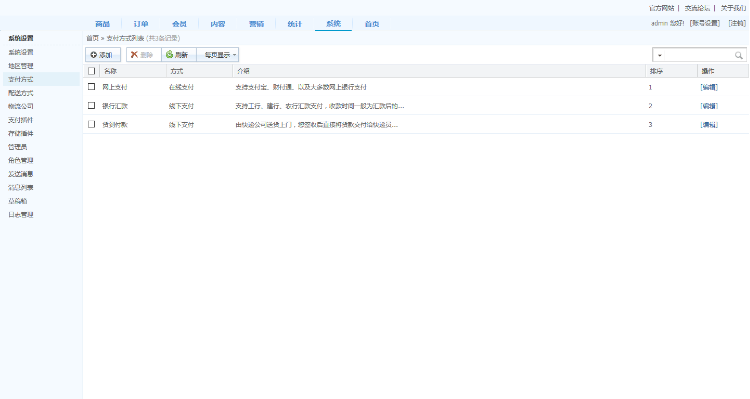The height and width of the screenshot is (399, 750).
Task: Check the 银行汇款 row checkbox
Action: pyautogui.click(x=91, y=105)
